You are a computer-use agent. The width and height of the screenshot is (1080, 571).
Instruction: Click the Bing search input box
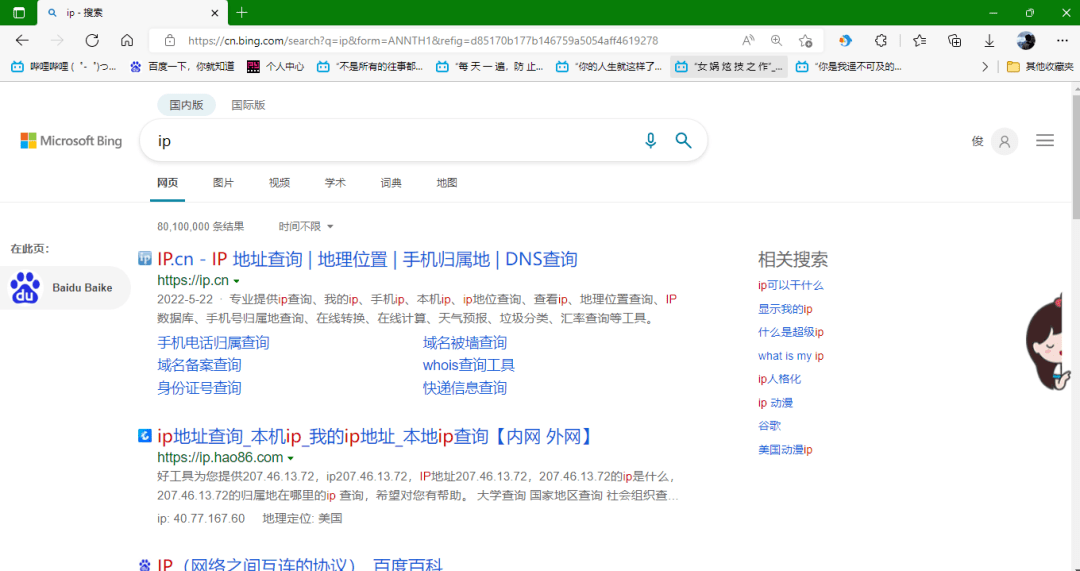(393, 141)
